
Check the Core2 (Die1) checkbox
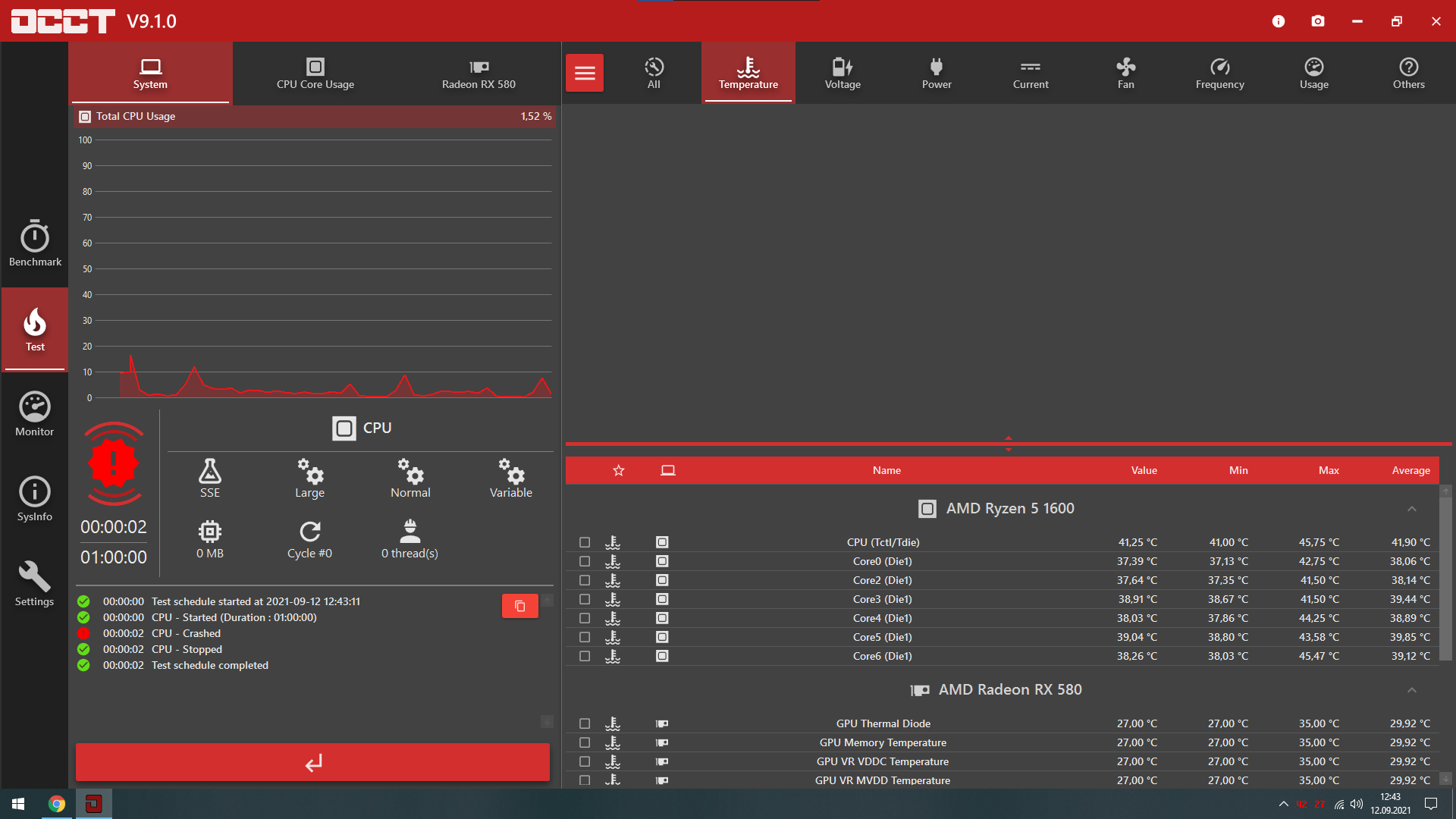click(585, 580)
